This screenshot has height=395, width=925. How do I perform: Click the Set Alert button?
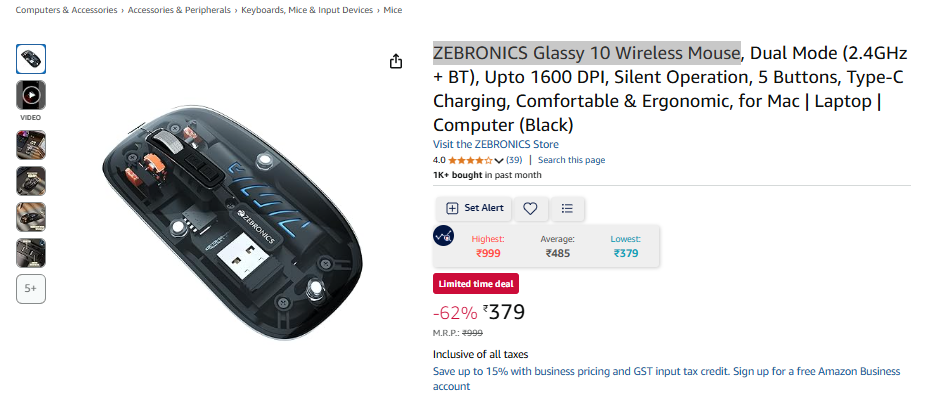point(475,208)
